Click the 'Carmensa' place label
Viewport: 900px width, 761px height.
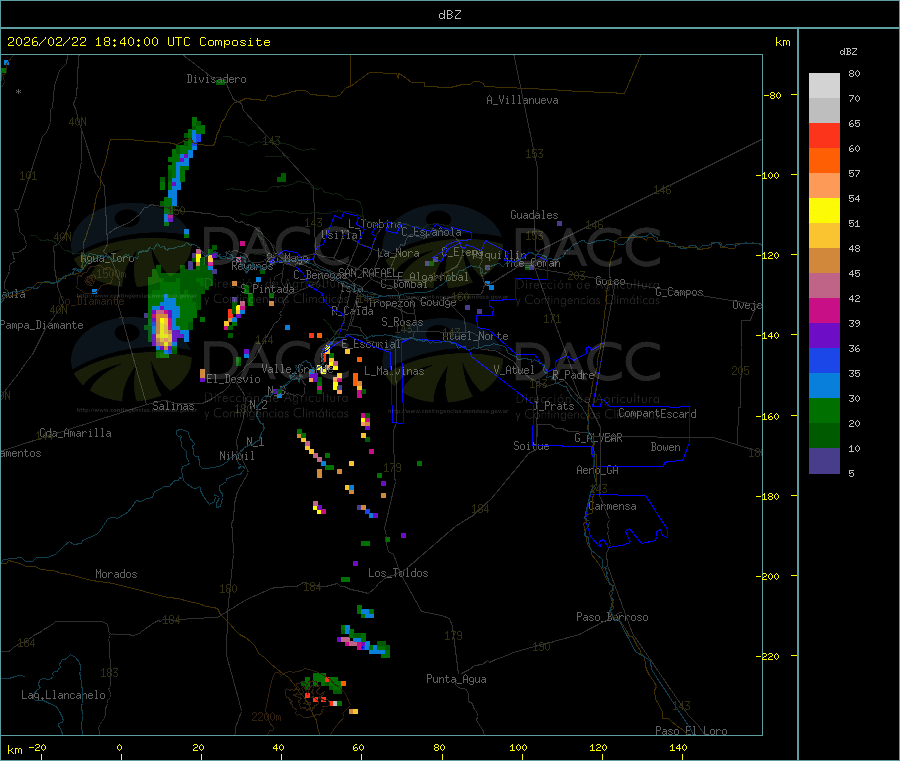[x=612, y=506]
